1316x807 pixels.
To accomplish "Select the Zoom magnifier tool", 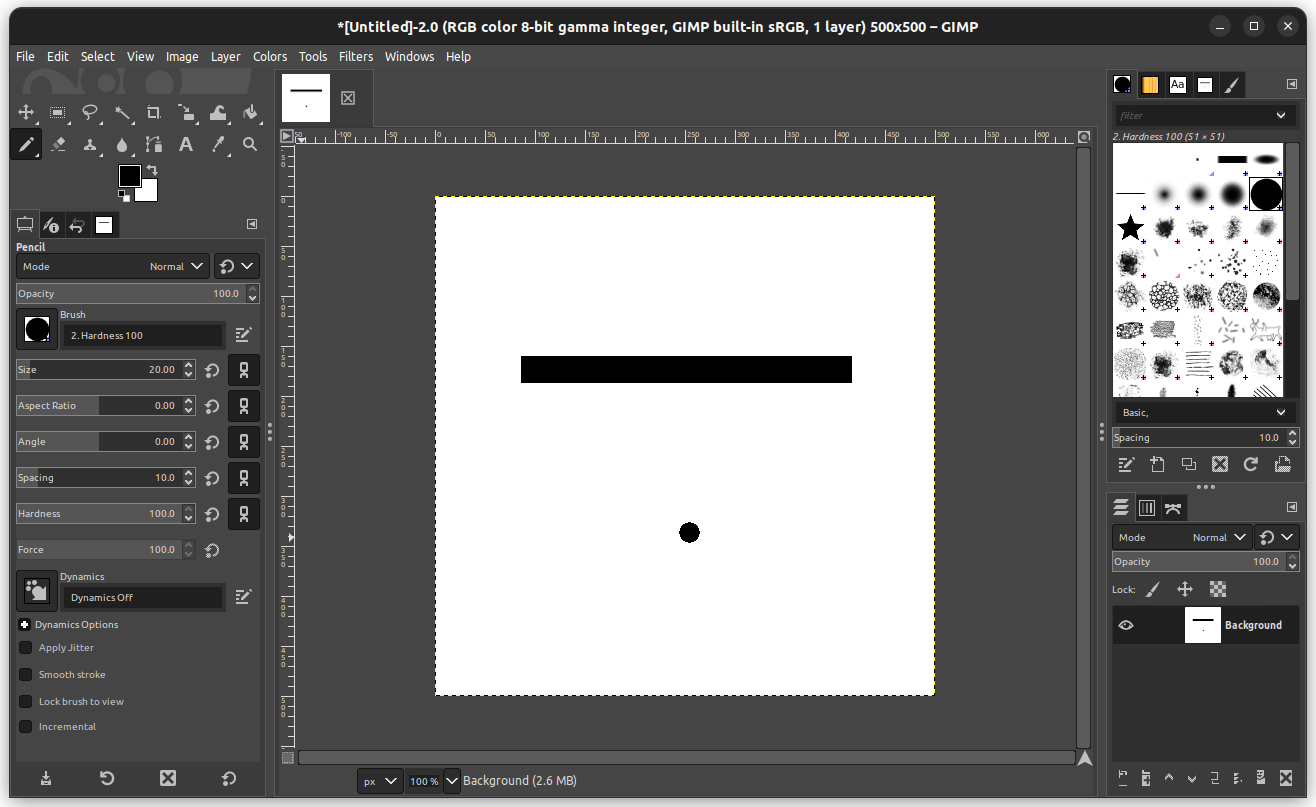I will (250, 145).
